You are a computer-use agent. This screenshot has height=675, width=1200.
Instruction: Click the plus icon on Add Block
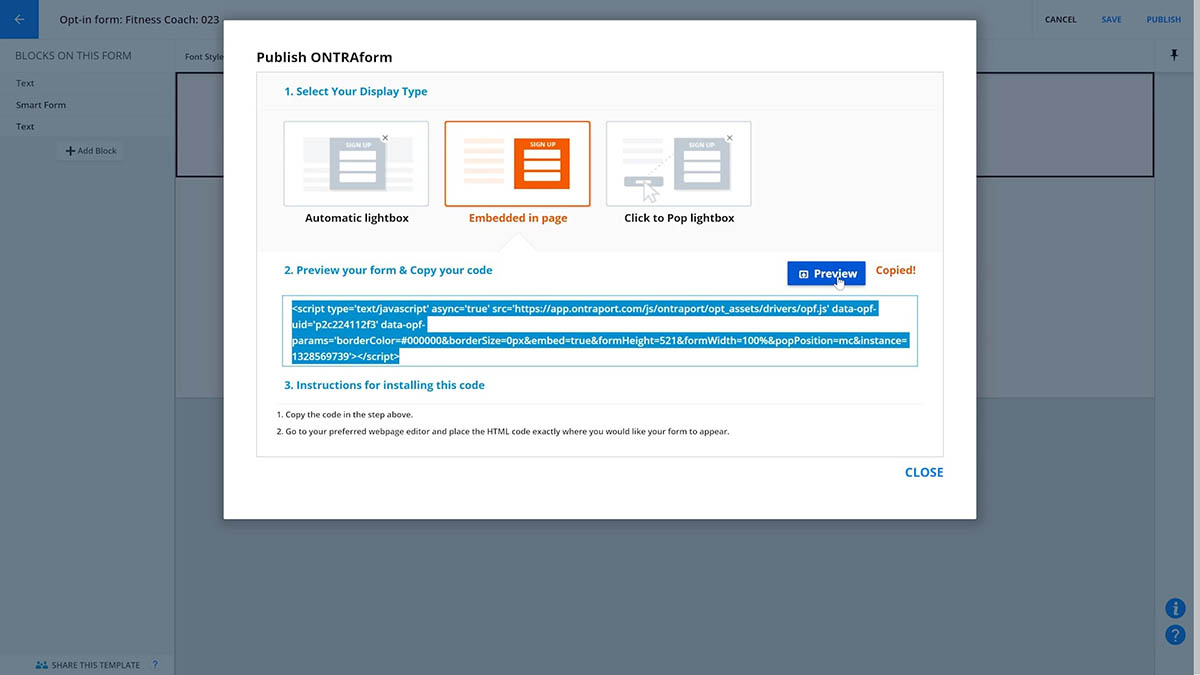point(70,151)
